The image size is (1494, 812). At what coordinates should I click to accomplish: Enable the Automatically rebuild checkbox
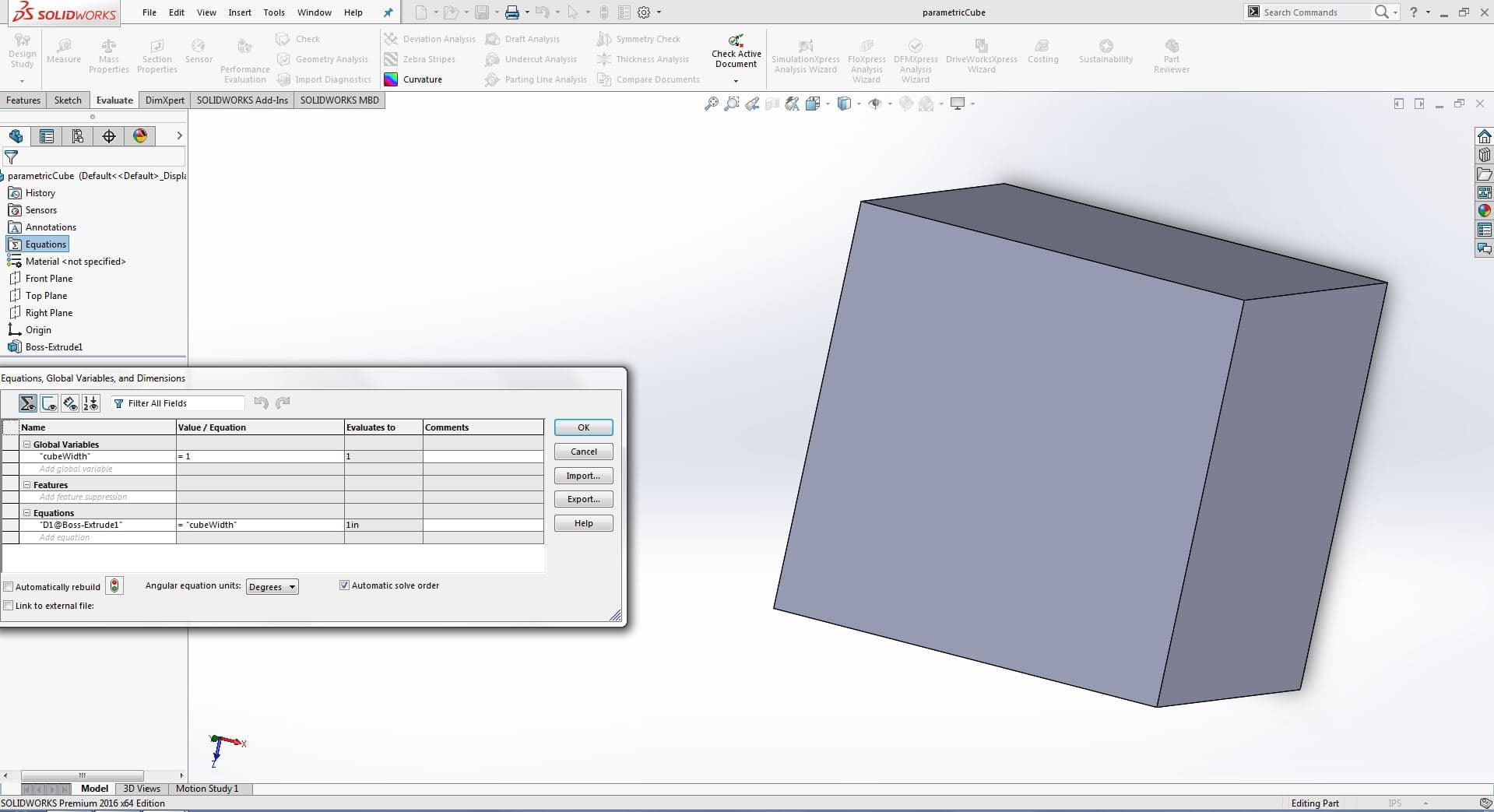coord(9,587)
